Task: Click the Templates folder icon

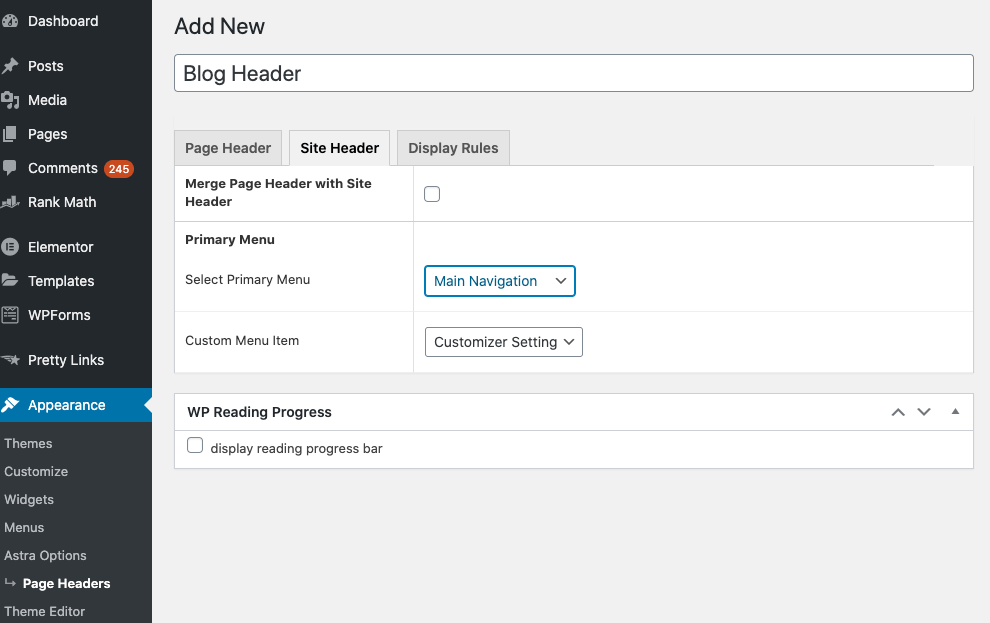Action: pyautogui.click(x=9, y=280)
